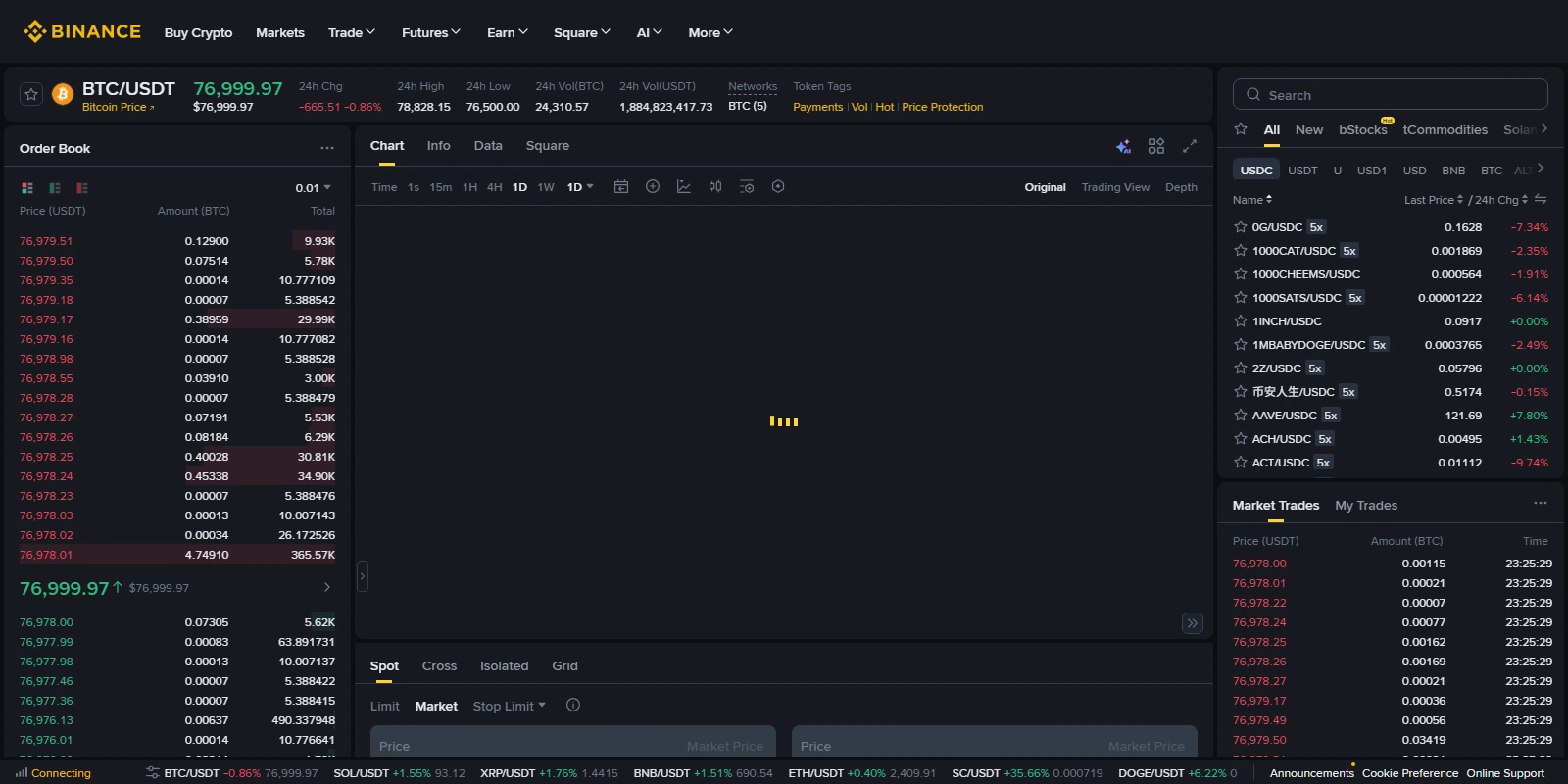Select the 15m chart interval
The image size is (1568, 784).
click(x=440, y=187)
